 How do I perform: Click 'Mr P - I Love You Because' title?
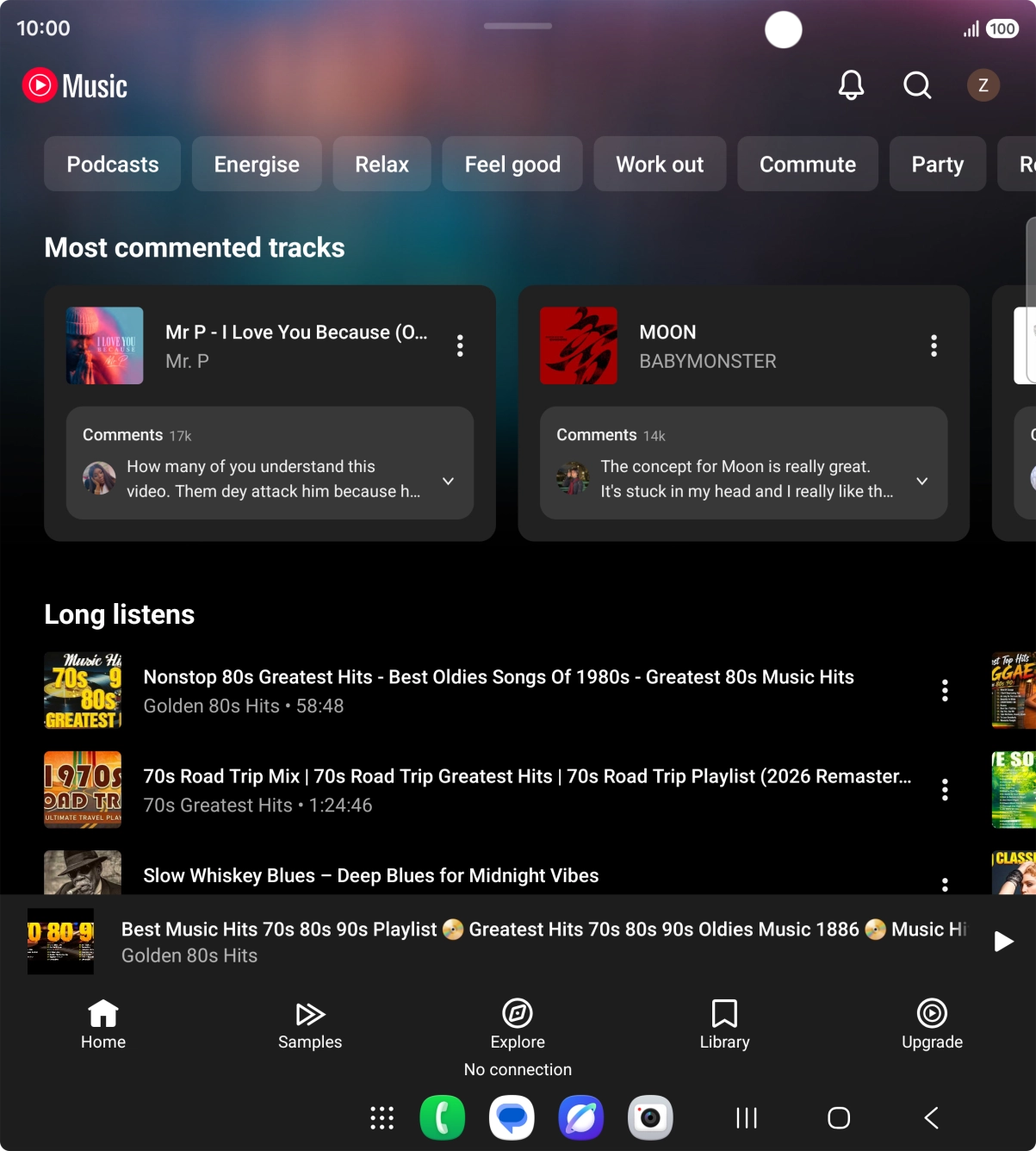(296, 332)
